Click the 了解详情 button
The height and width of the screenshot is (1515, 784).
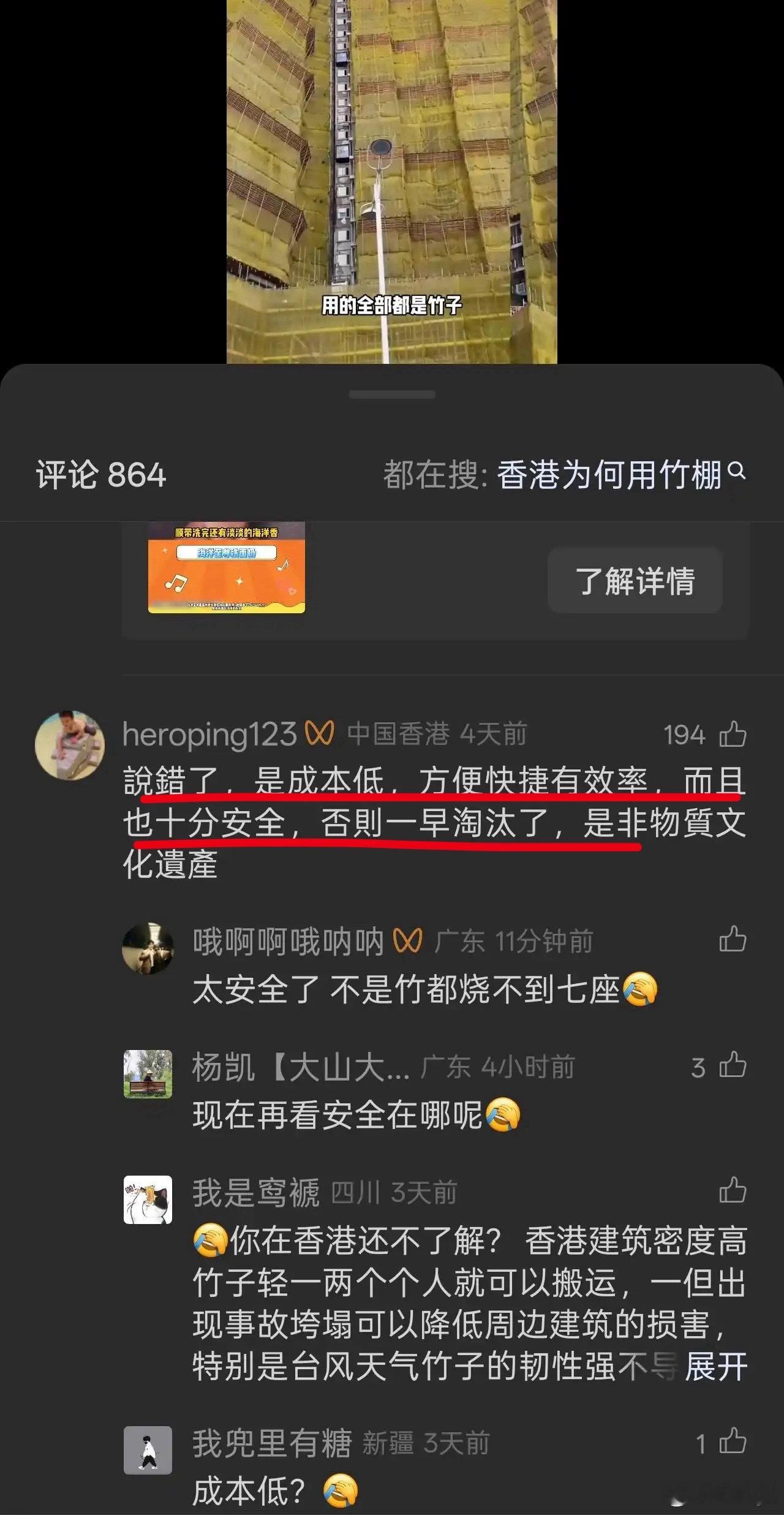pos(635,580)
